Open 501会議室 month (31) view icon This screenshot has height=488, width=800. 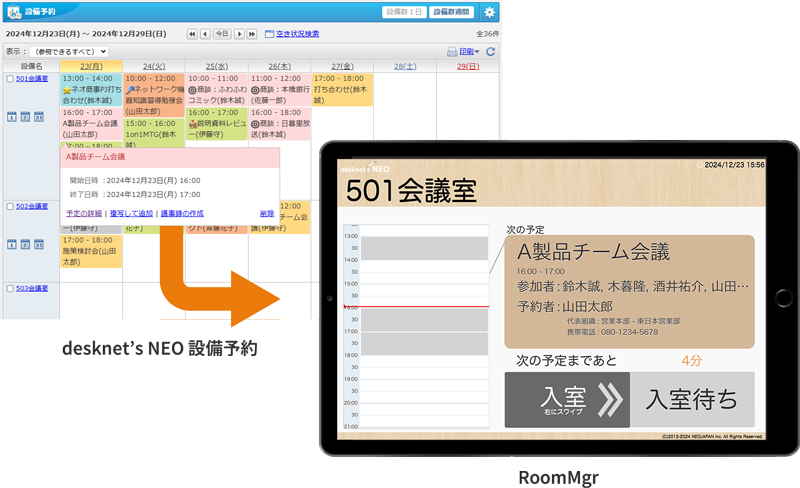(39, 117)
